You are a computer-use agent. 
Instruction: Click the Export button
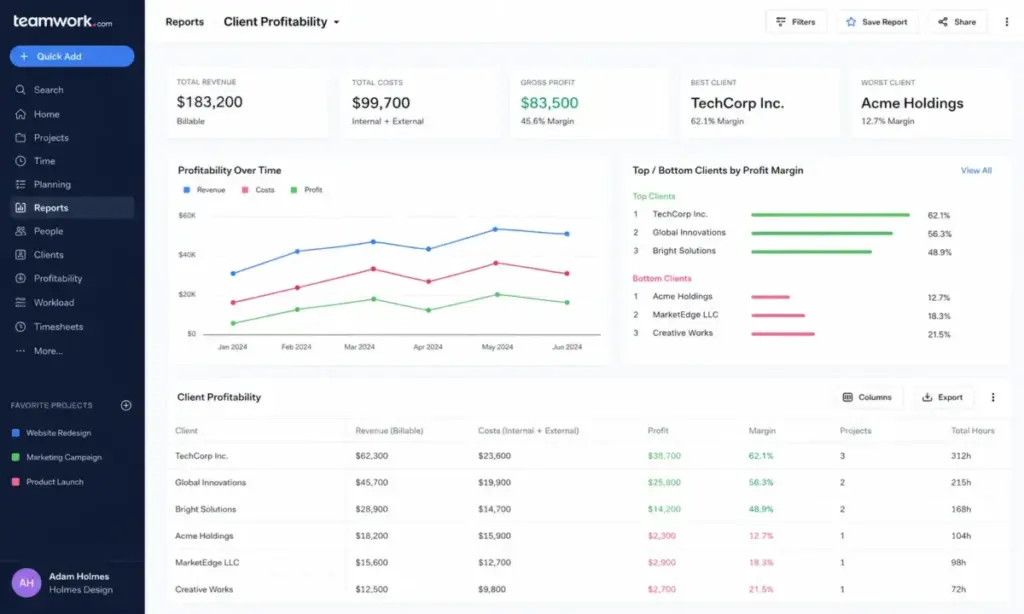point(942,397)
